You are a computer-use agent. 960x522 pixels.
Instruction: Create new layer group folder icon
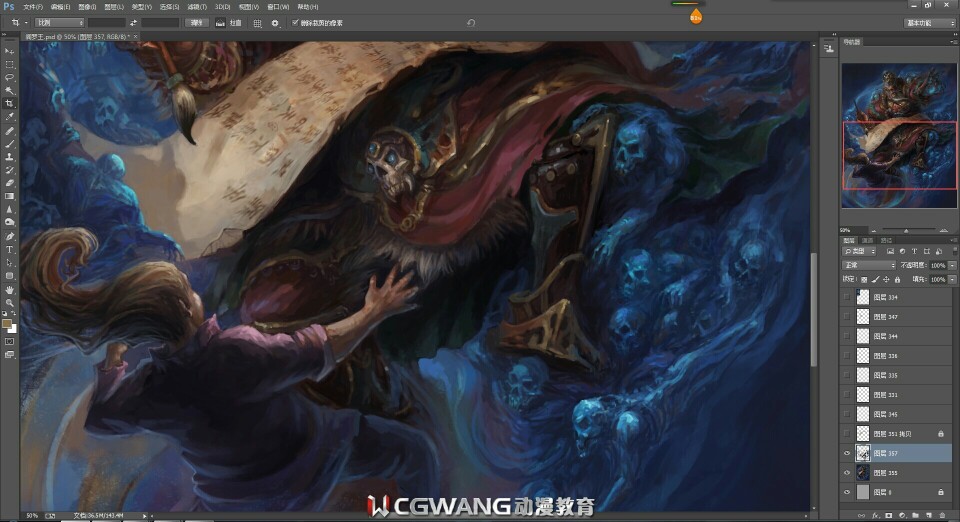915,516
